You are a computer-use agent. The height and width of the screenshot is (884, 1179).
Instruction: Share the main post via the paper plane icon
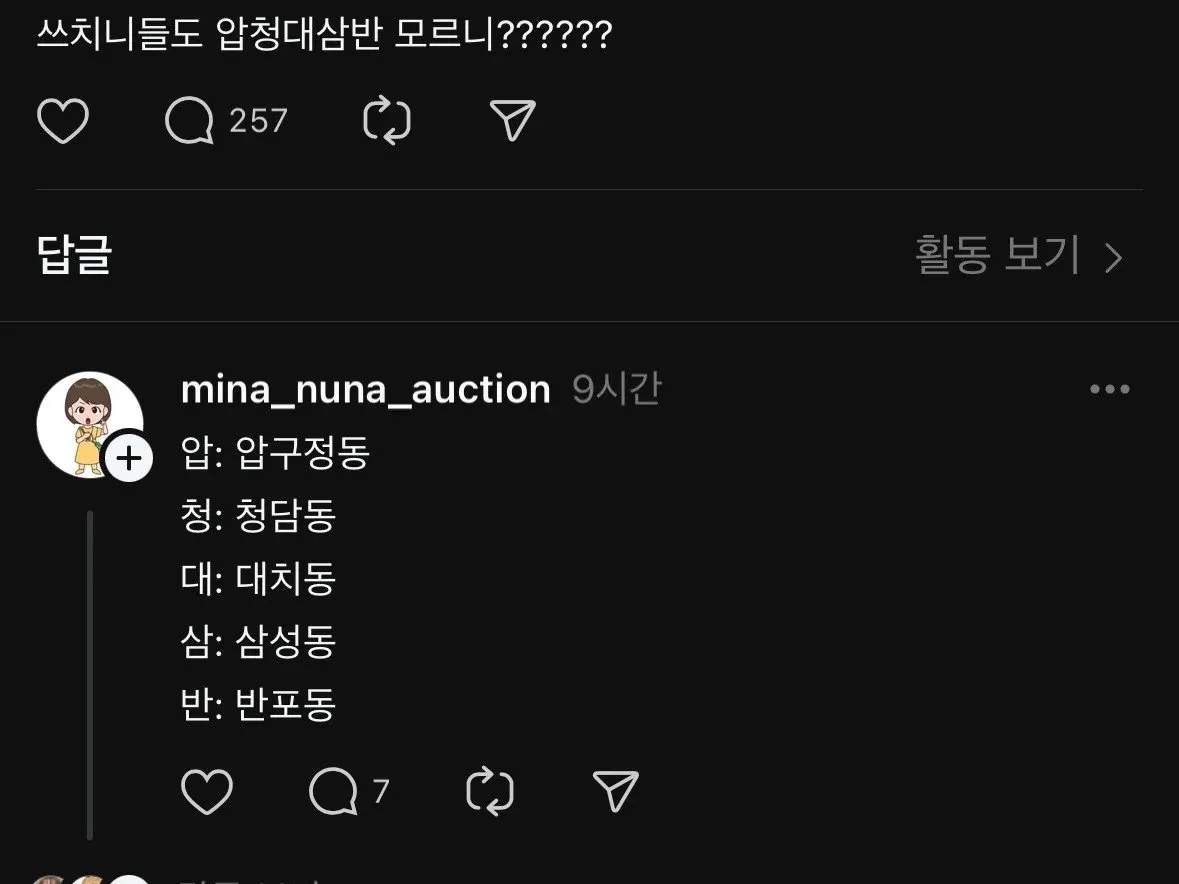[514, 122]
